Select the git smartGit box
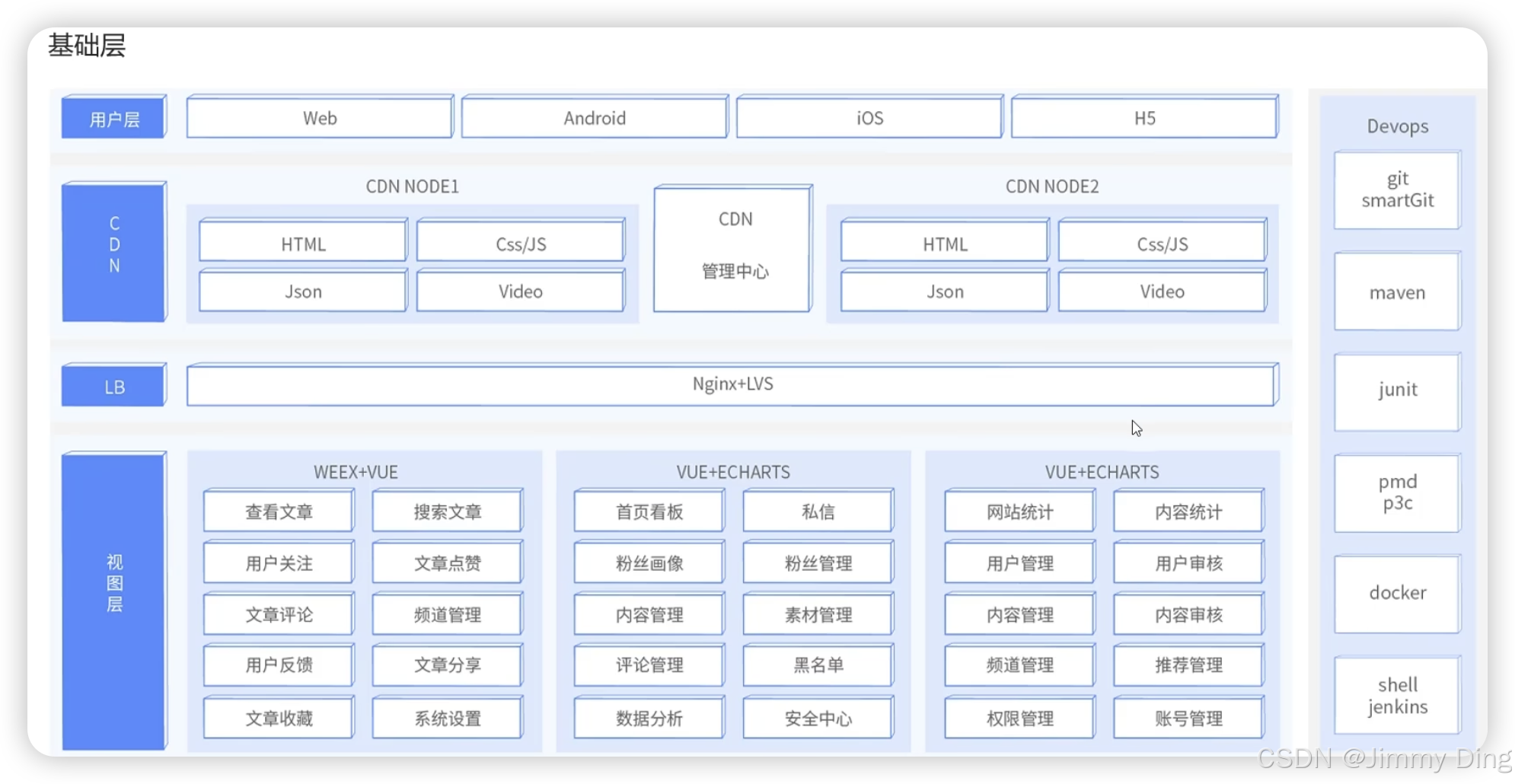1515x784 pixels. (x=1398, y=190)
